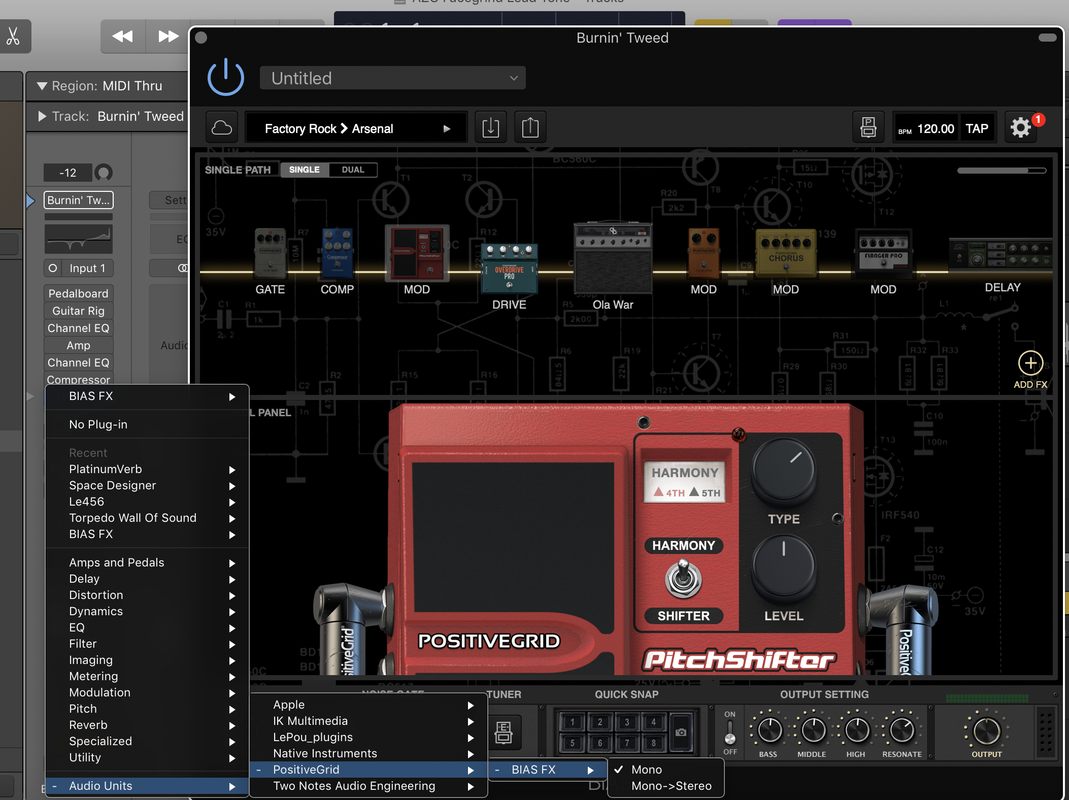Screen dimensions: 1069x800
Task: Turn the LEVEL knob on PitchShifter
Action: point(783,567)
